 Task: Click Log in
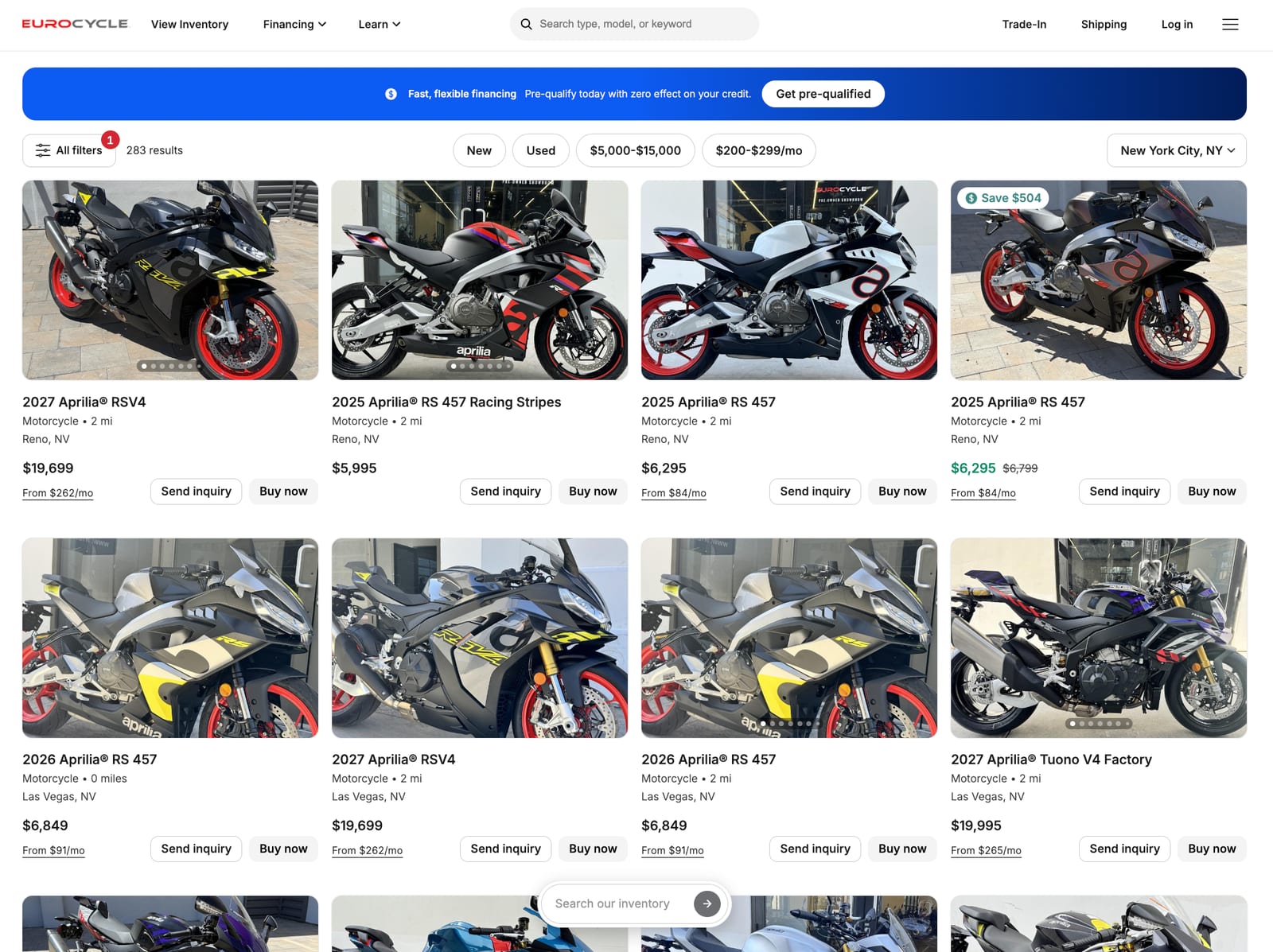point(1177,24)
